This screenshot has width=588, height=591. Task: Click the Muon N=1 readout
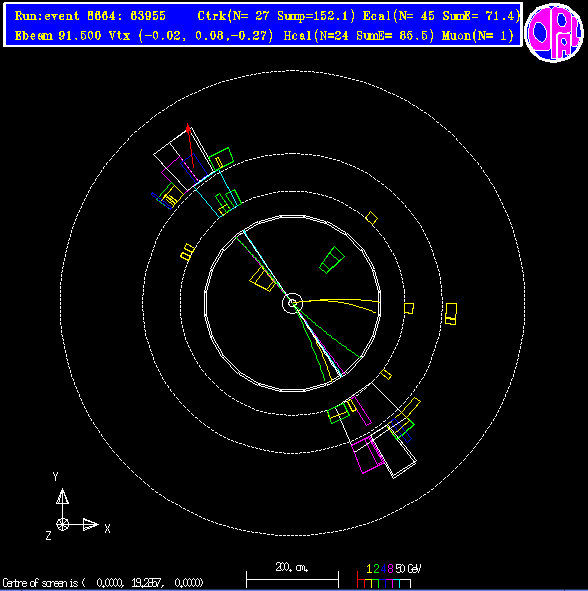tap(478, 35)
